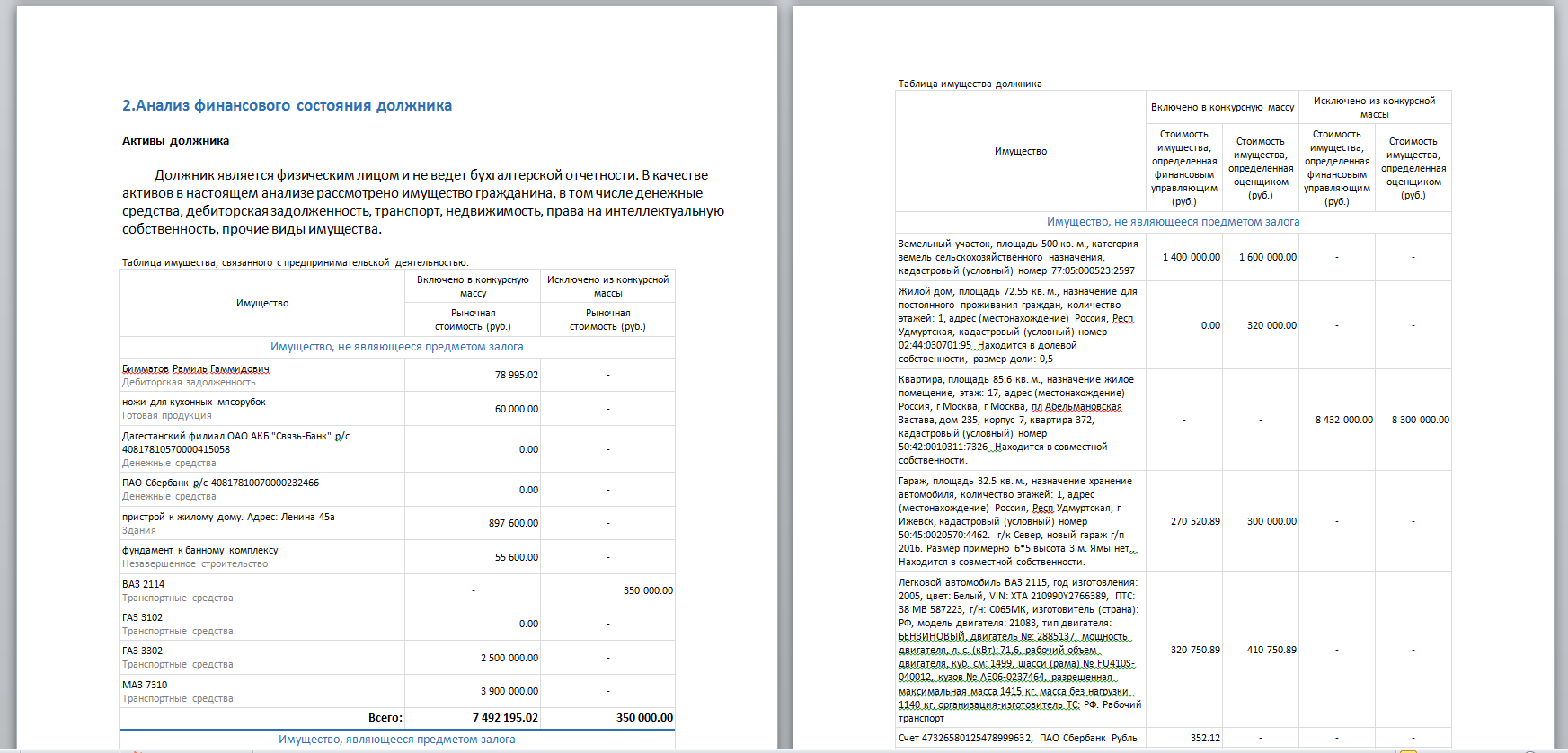Select the "Гараж, площадь 32.5 кв. м." cell
This screenshot has height=753, width=1568.
(x=1015, y=521)
